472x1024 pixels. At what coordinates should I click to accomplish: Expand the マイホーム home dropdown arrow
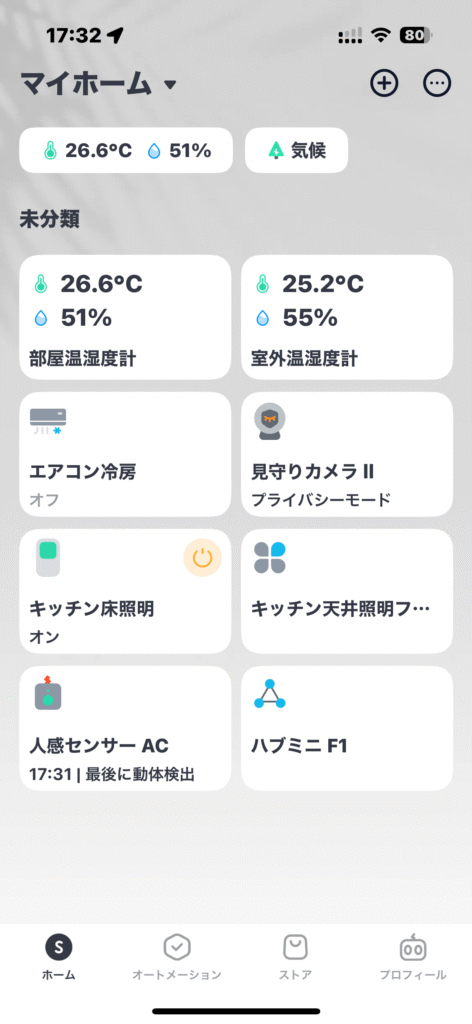[170, 85]
